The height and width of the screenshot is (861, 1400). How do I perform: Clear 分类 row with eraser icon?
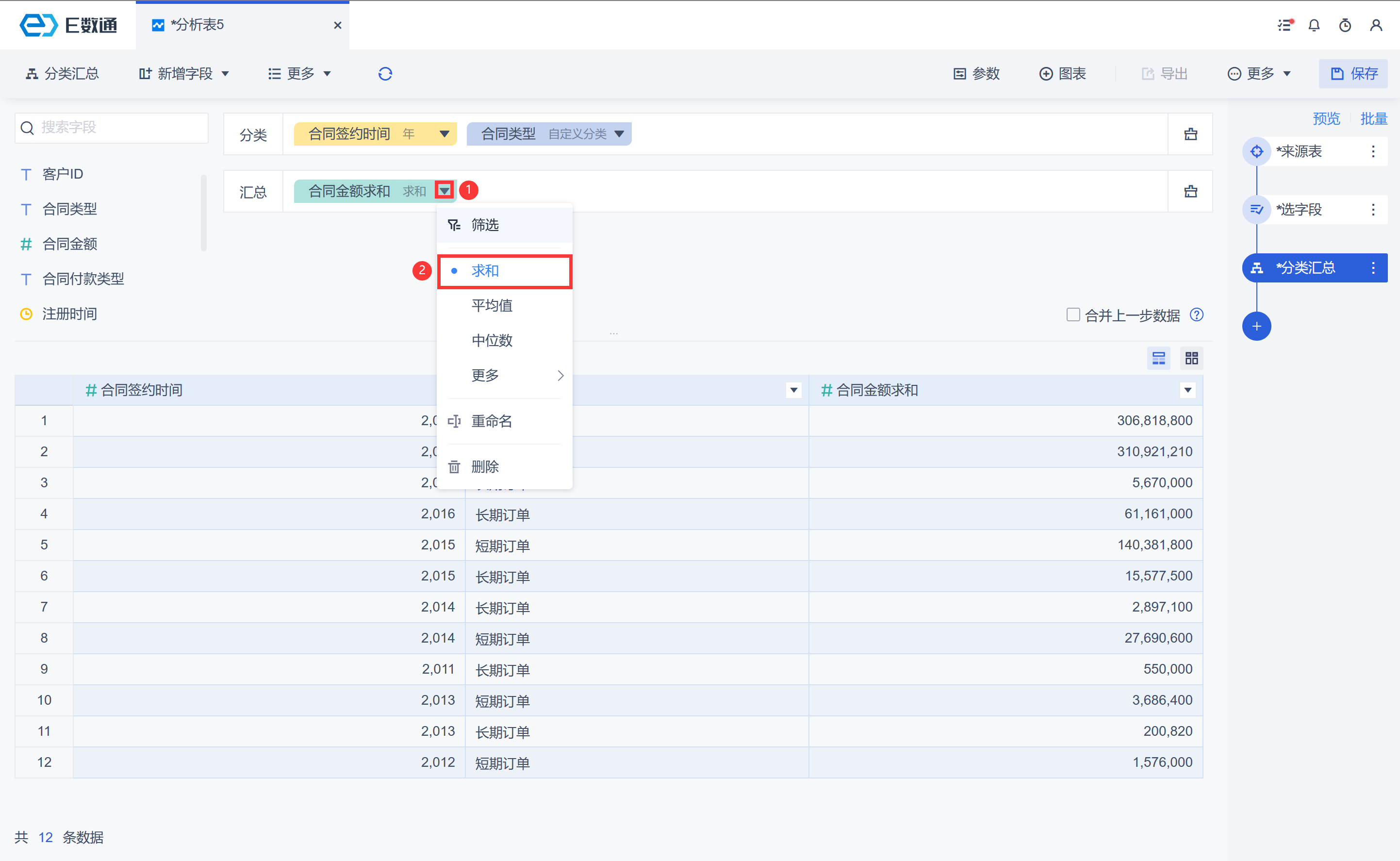click(1190, 134)
